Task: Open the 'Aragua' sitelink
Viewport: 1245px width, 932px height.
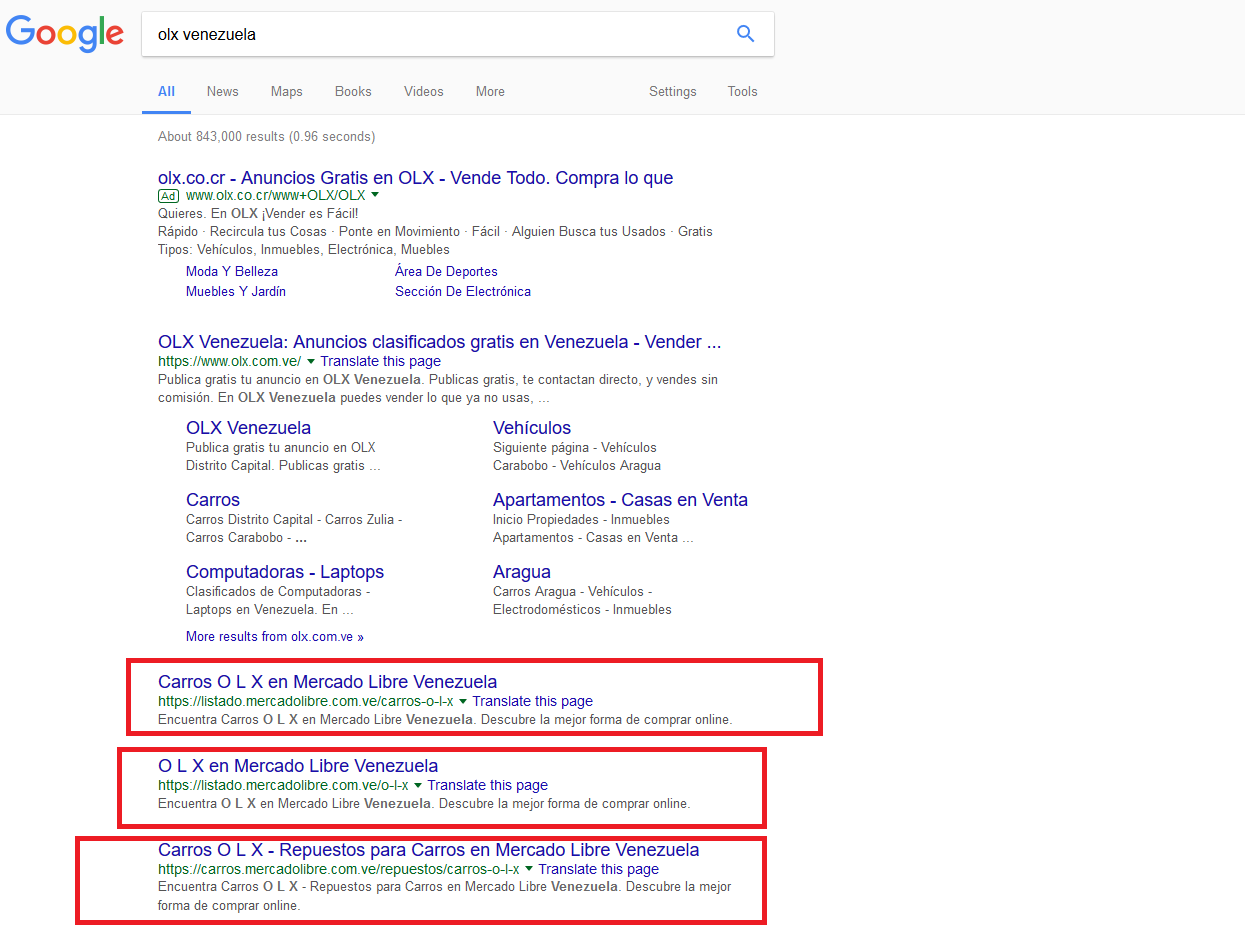Action: tap(522, 572)
